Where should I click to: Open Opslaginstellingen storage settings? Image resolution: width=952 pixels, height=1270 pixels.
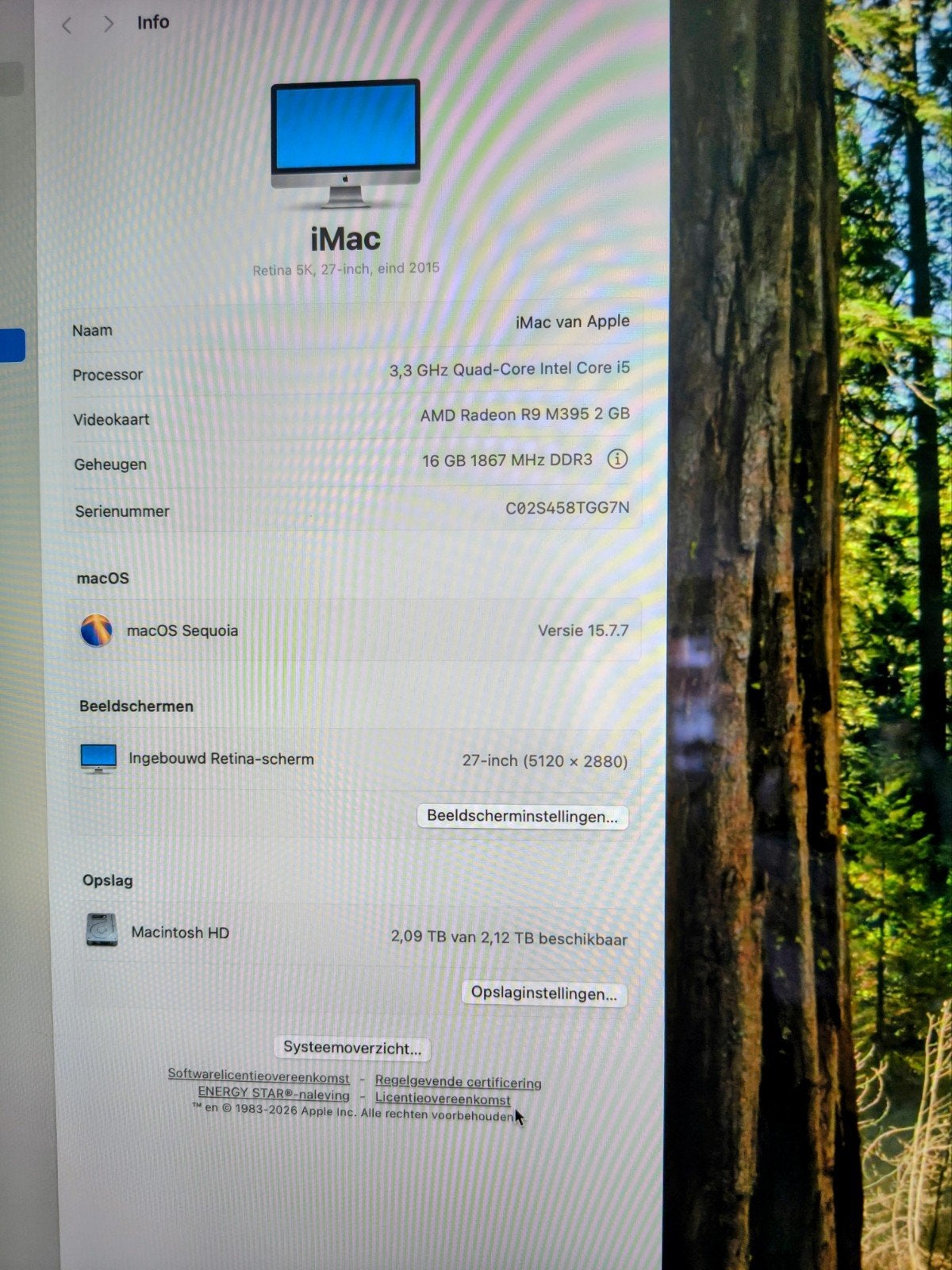tap(543, 993)
